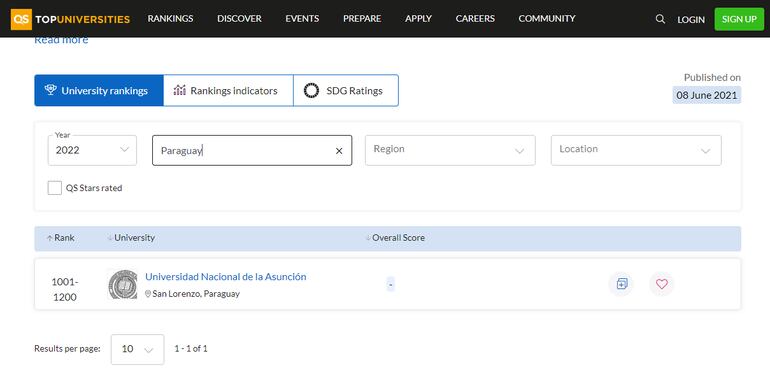Open the Universidad Nacional de la Asunción logo
Viewport: 770px width, 370px height.
coord(122,284)
